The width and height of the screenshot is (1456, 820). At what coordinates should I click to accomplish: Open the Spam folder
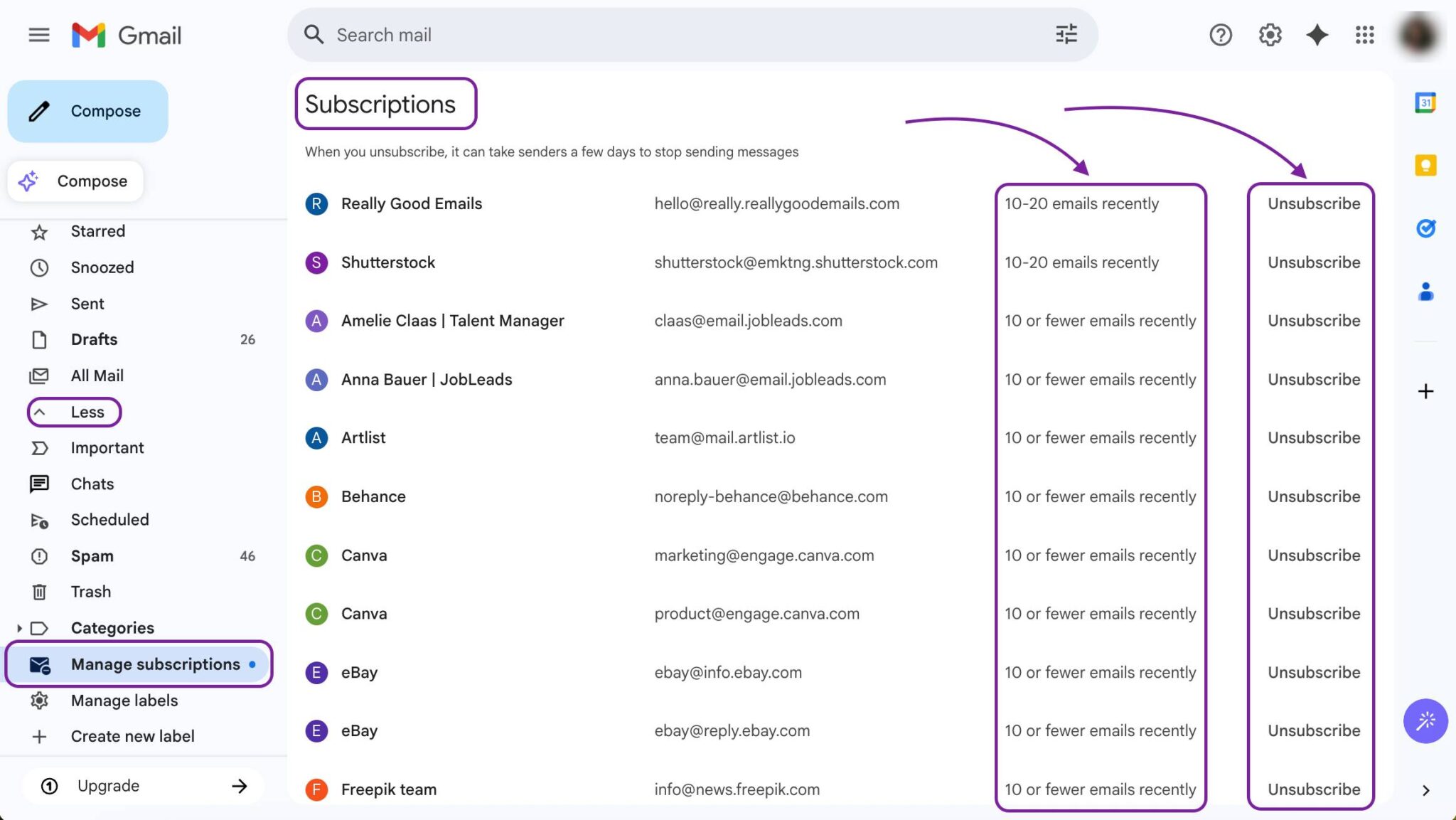[x=92, y=555]
